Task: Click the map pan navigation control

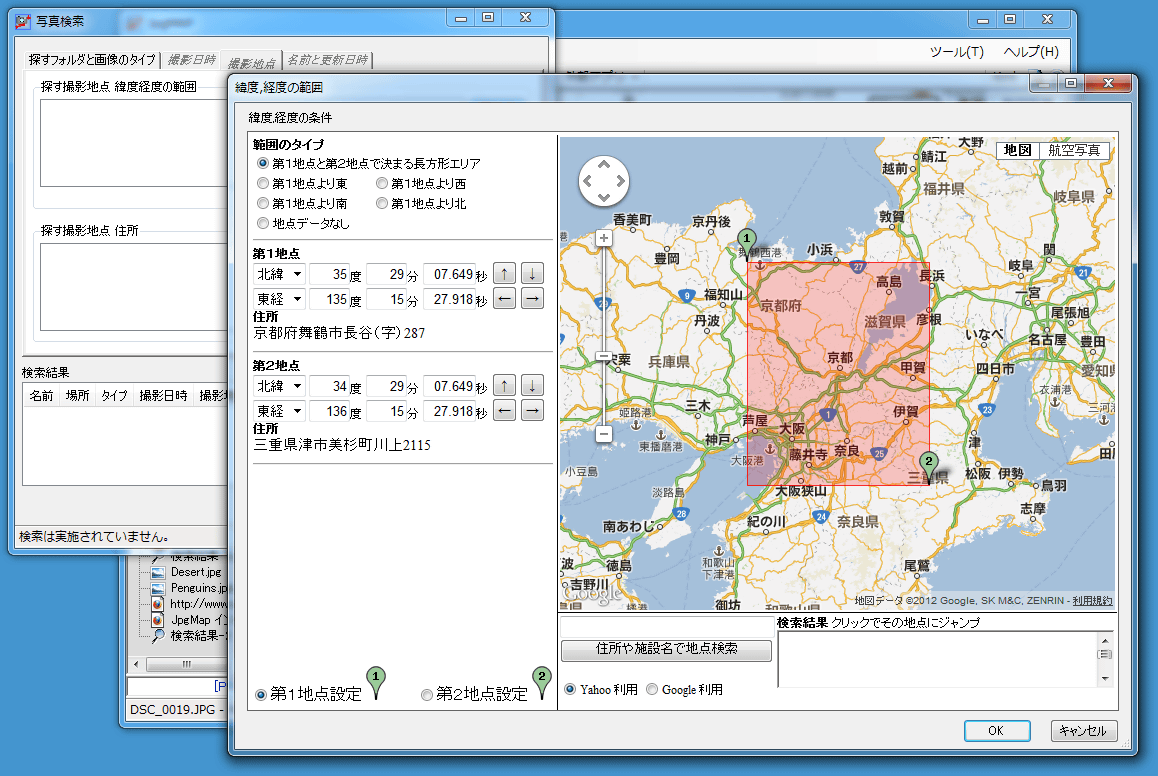Action: coord(603,181)
